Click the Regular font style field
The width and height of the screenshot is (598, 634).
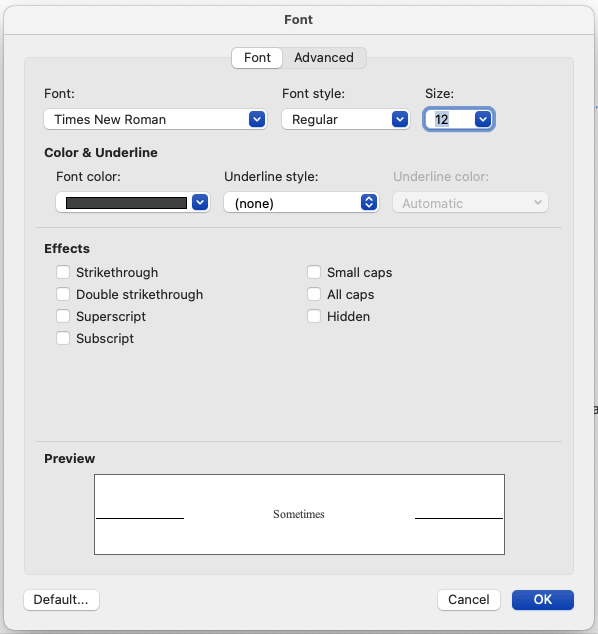coord(346,119)
